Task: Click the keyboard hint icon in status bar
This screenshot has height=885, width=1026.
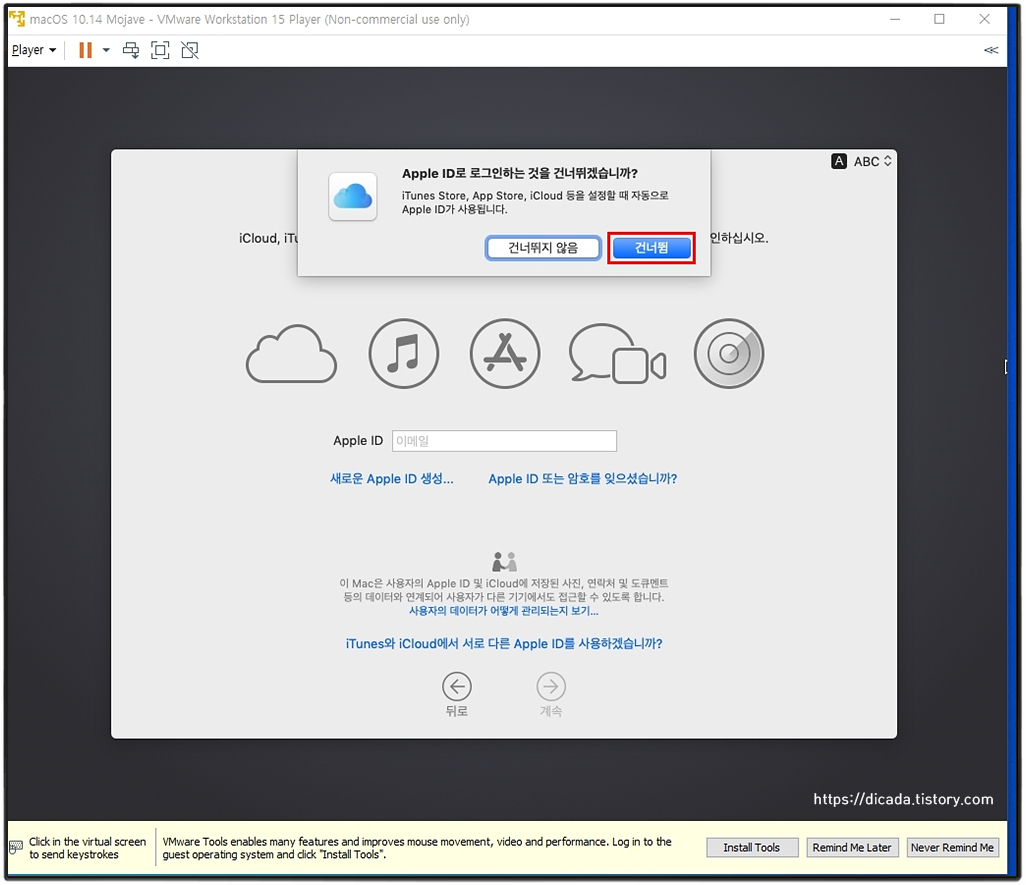Action: point(16,848)
